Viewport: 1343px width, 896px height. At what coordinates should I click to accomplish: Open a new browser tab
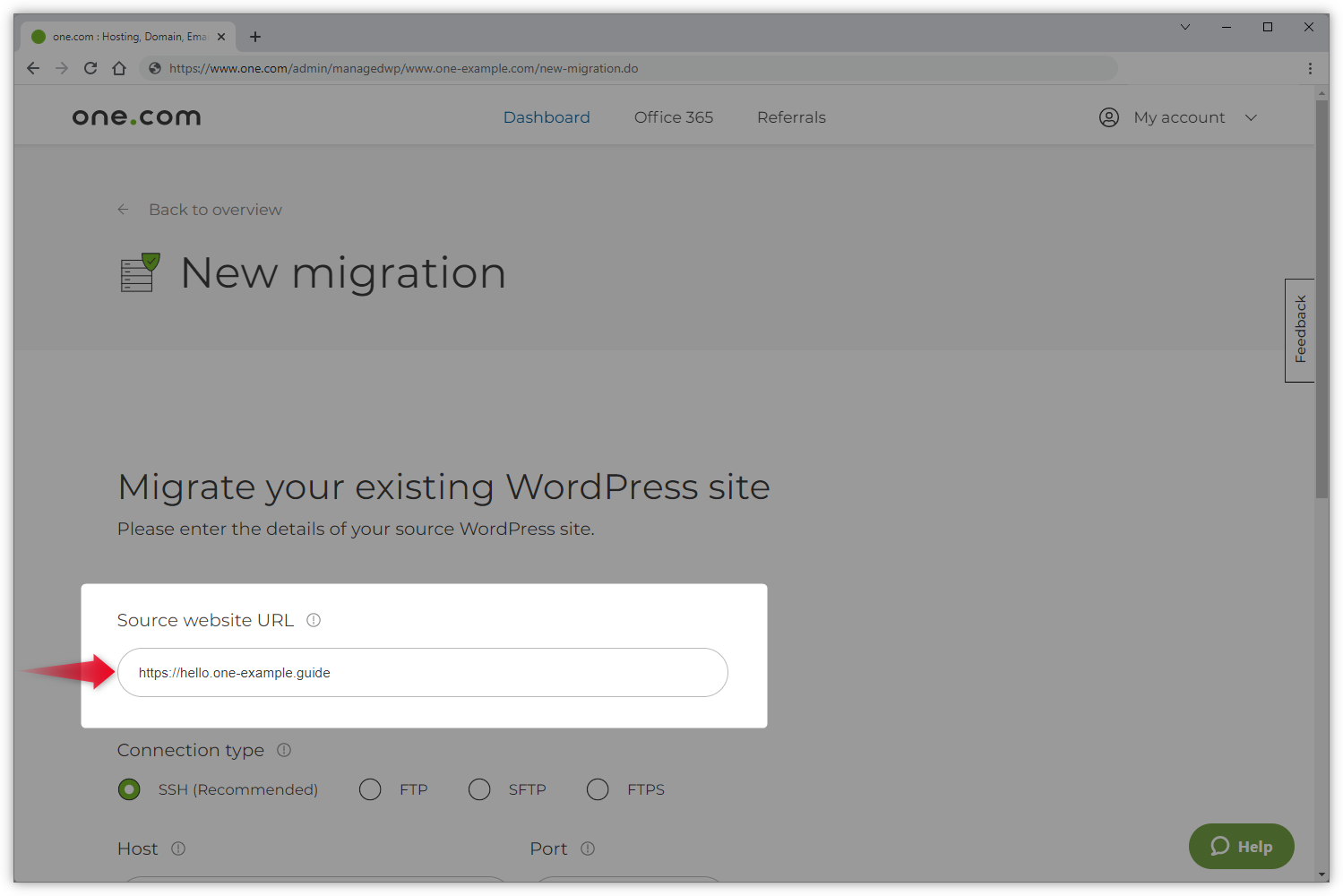255,37
